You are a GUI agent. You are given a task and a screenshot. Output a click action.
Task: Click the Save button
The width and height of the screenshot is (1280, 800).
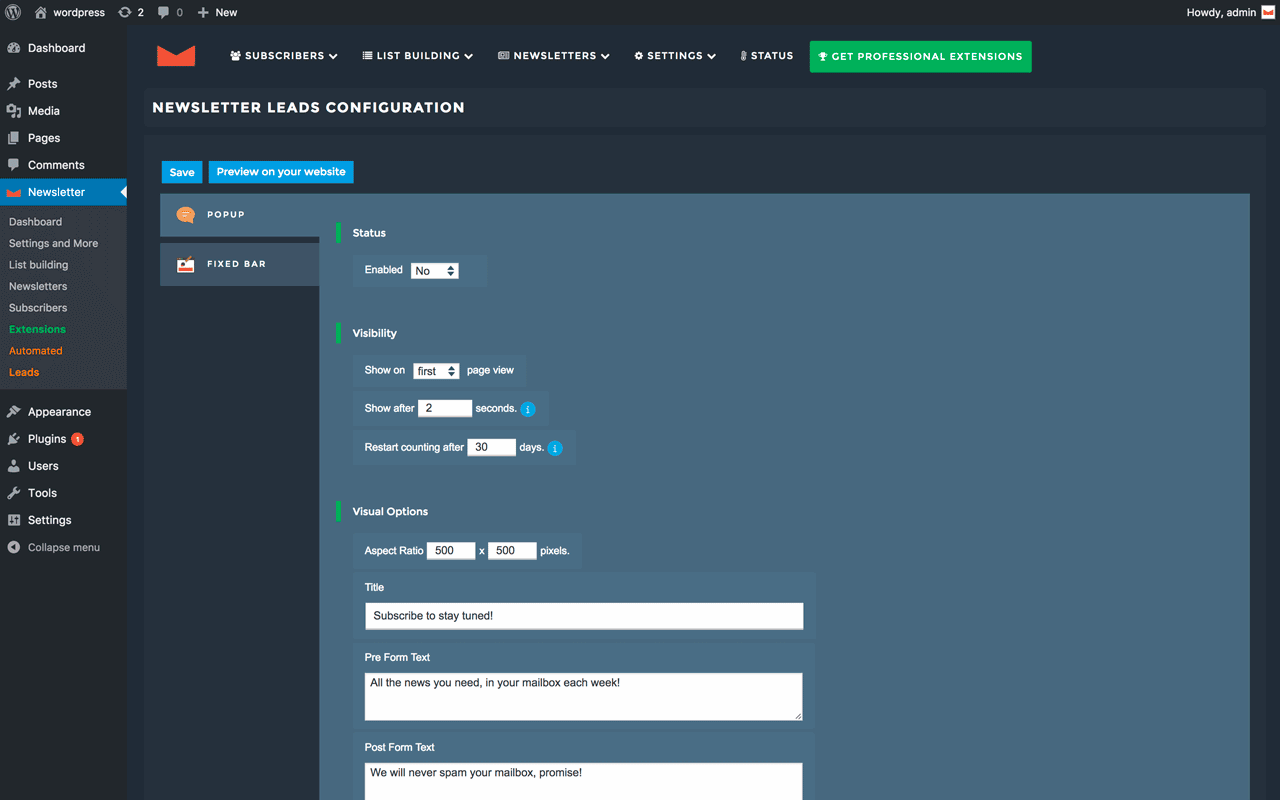tap(182, 172)
